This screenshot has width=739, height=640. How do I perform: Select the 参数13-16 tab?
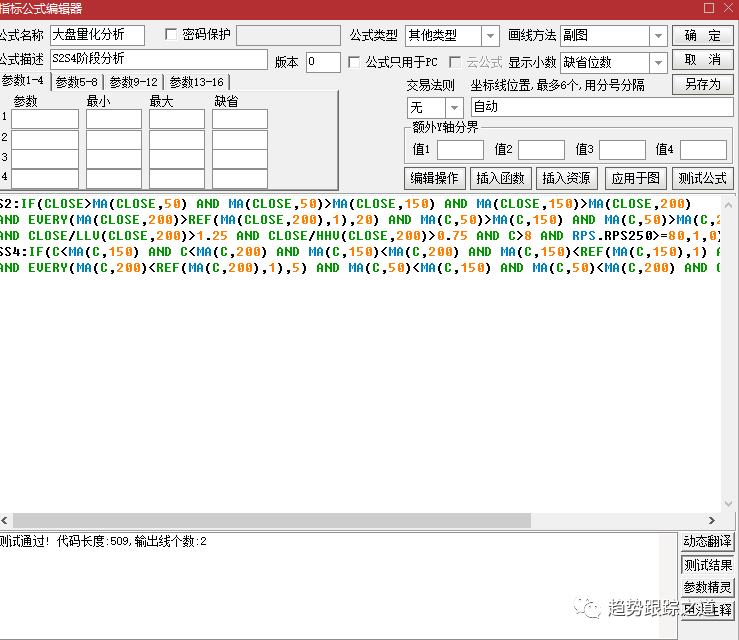click(x=196, y=82)
